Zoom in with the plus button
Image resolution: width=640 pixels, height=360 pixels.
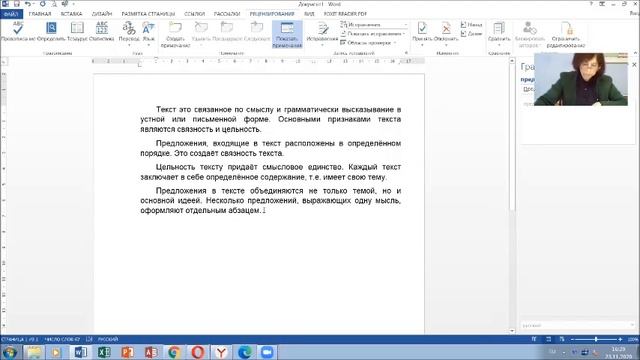620,339
